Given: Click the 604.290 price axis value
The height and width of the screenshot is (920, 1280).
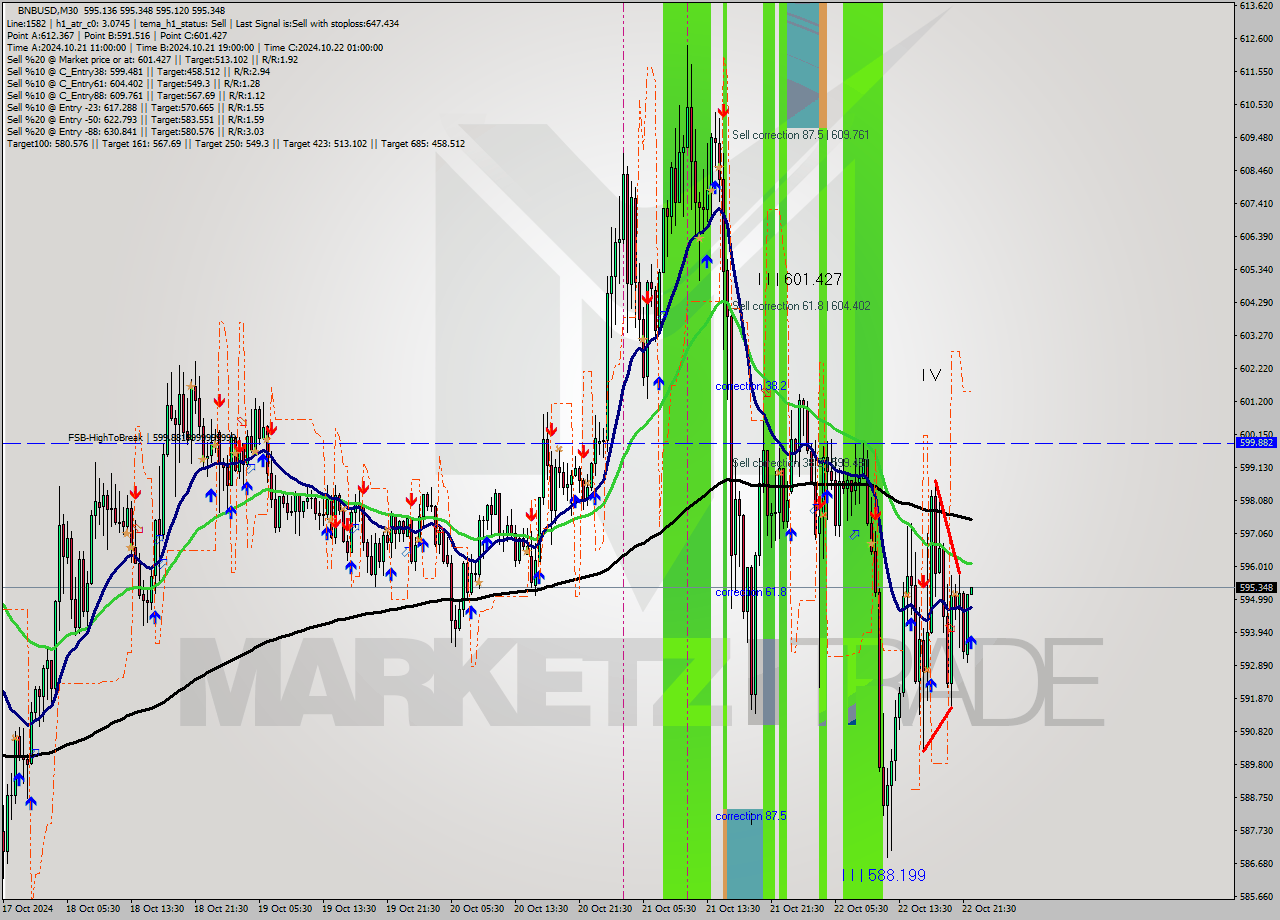Looking at the screenshot, I should click(1256, 303).
